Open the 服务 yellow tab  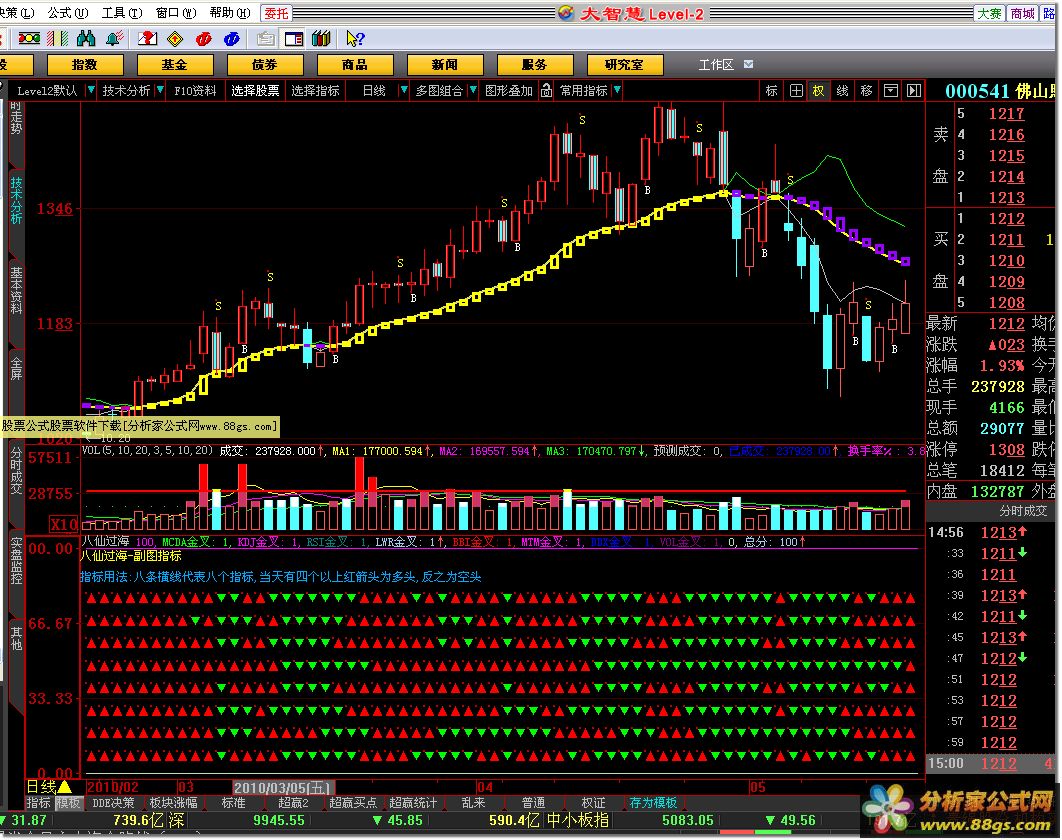click(535, 64)
